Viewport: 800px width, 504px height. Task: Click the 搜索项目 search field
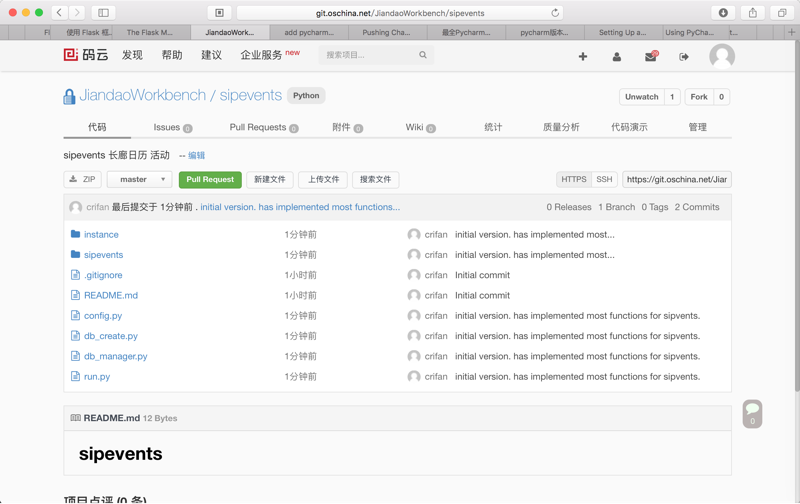(376, 55)
